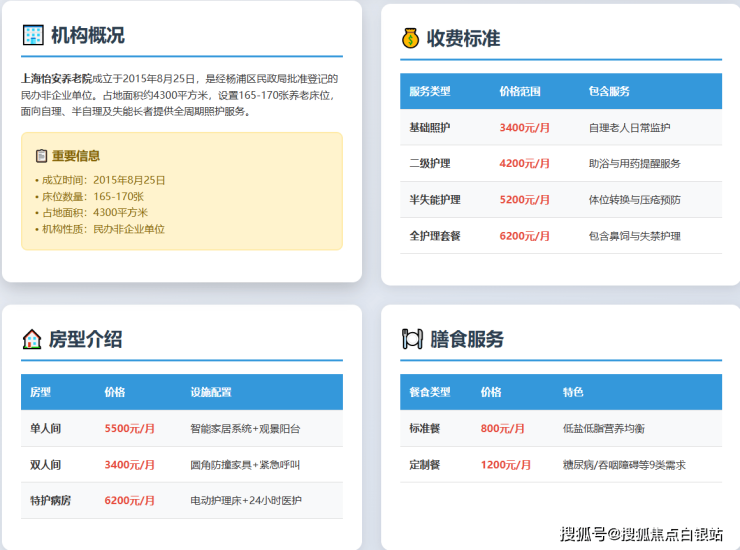Click the 设施配置 column header

(x=210, y=392)
